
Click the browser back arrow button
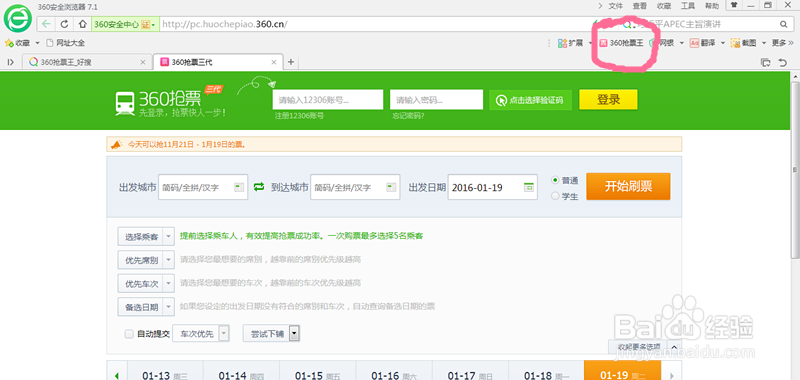click(47, 24)
